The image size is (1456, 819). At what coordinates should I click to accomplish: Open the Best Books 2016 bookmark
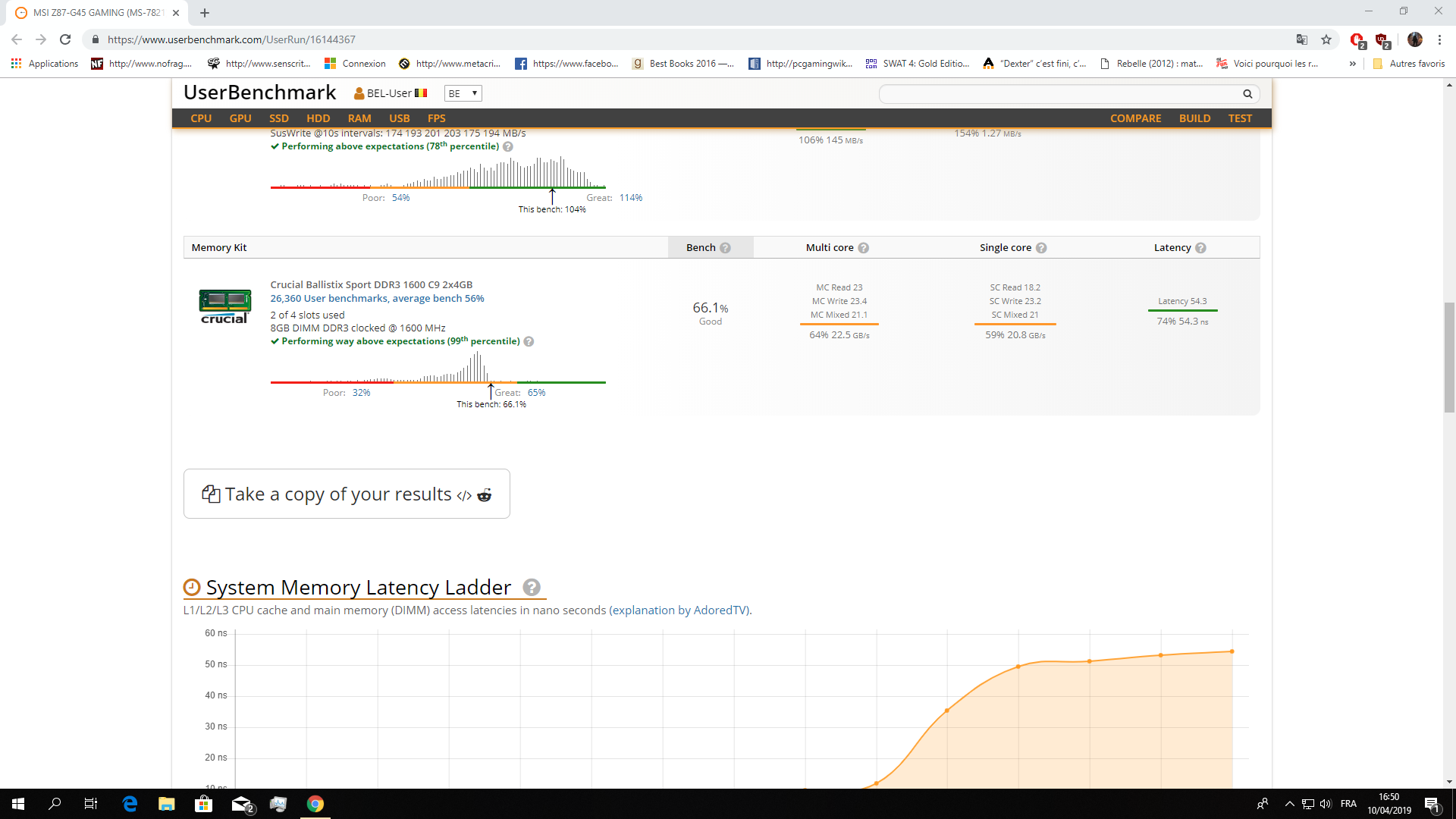click(x=682, y=64)
